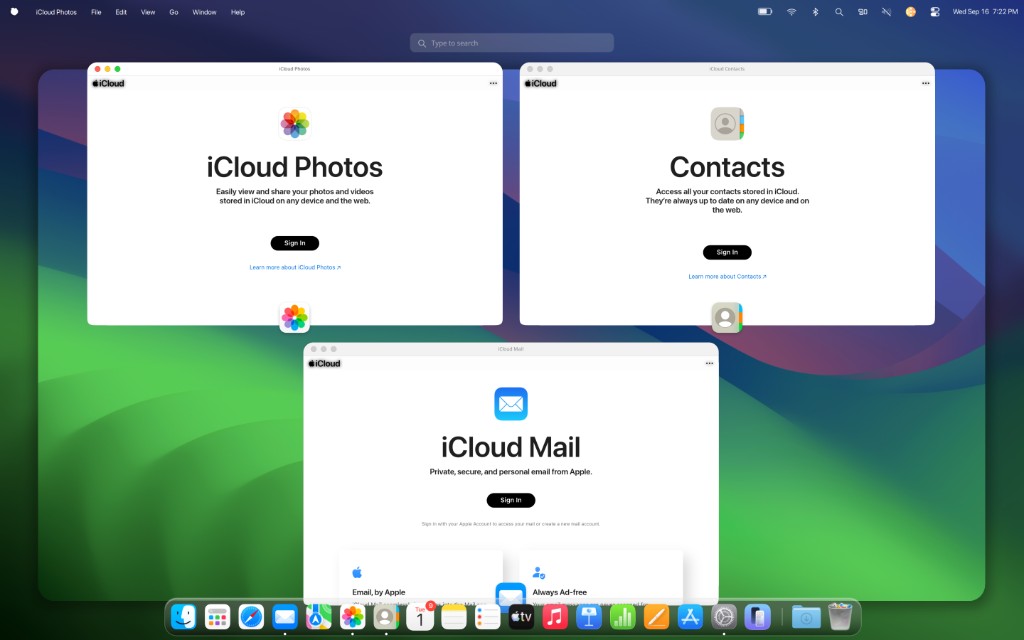This screenshot has width=1024, height=640.
Task: Open System Settings from the dock
Action: (724, 616)
